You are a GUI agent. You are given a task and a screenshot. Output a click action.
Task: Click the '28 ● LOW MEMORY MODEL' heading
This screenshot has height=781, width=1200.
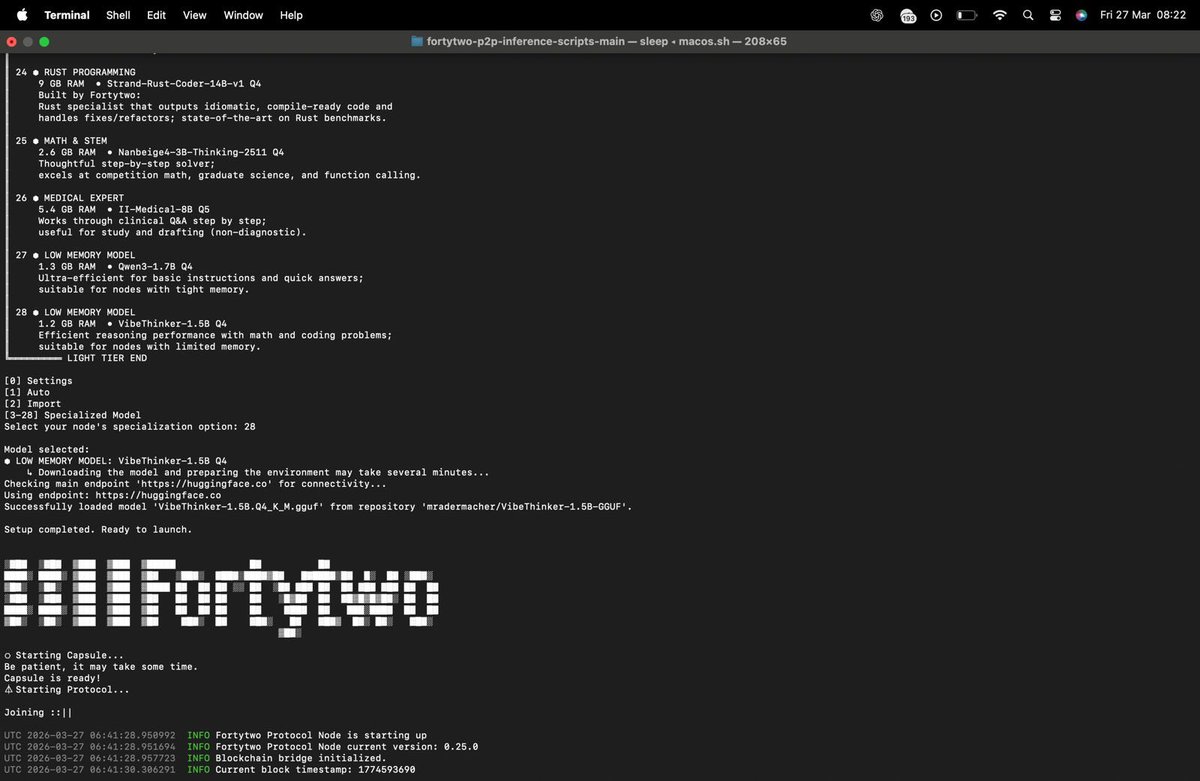click(x=76, y=312)
